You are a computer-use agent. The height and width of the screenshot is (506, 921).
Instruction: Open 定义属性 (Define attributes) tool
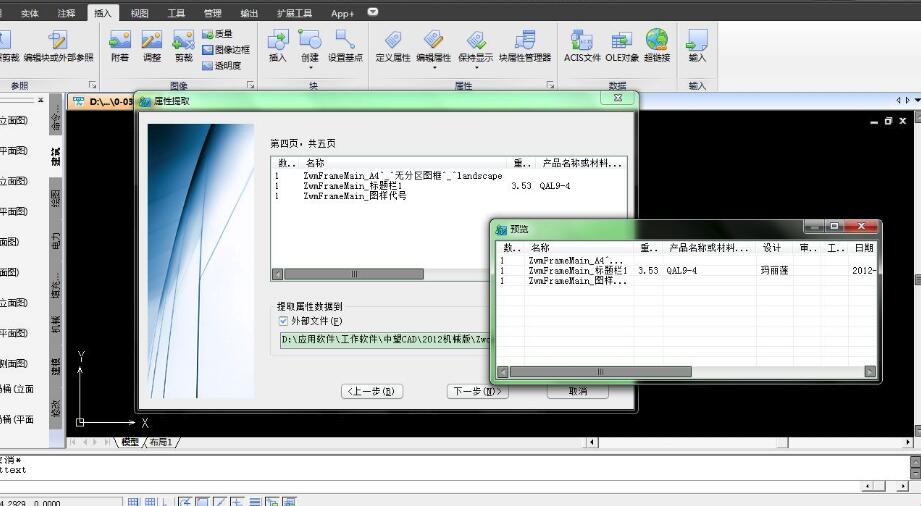393,46
